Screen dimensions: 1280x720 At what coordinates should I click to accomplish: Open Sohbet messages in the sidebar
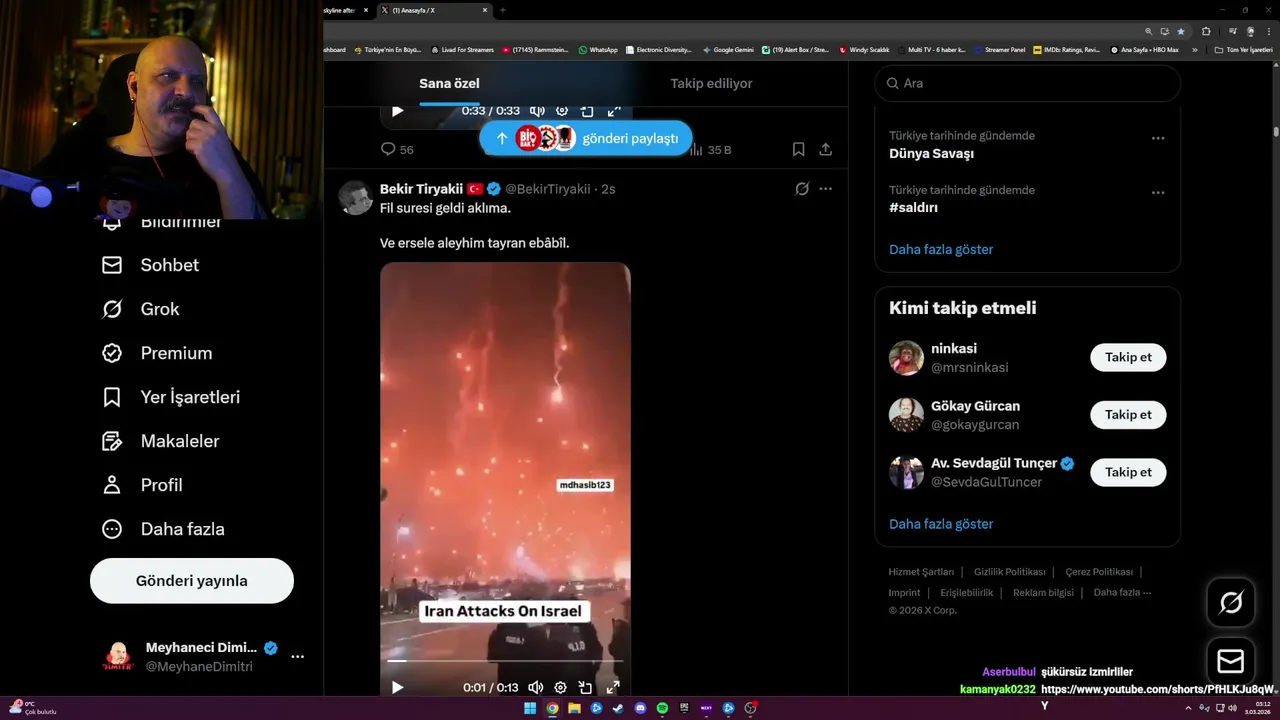click(150, 265)
